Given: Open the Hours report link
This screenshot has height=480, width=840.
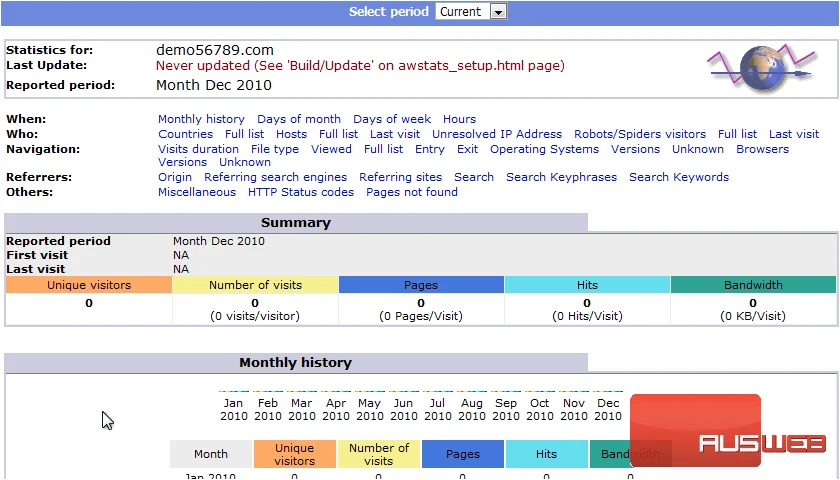Looking at the screenshot, I should [x=459, y=119].
